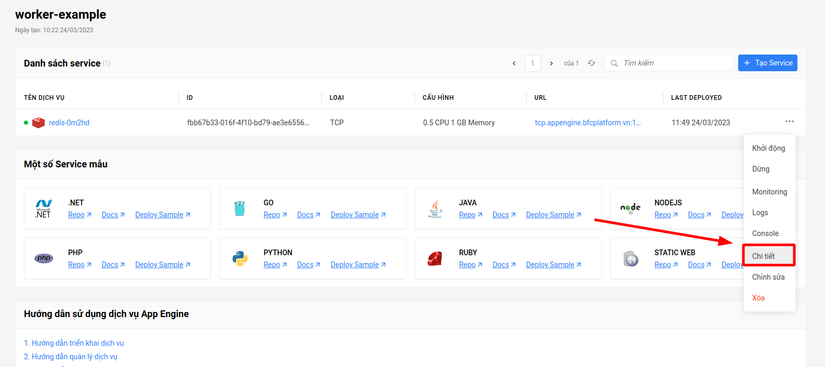Open JAVA Repo link
The width and height of the screenshot is (825, 367).
471,215
